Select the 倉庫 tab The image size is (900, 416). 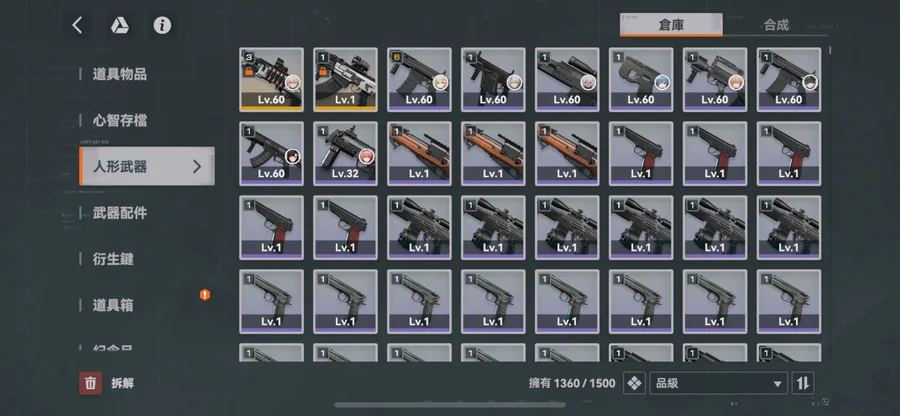tap(671, 25)
